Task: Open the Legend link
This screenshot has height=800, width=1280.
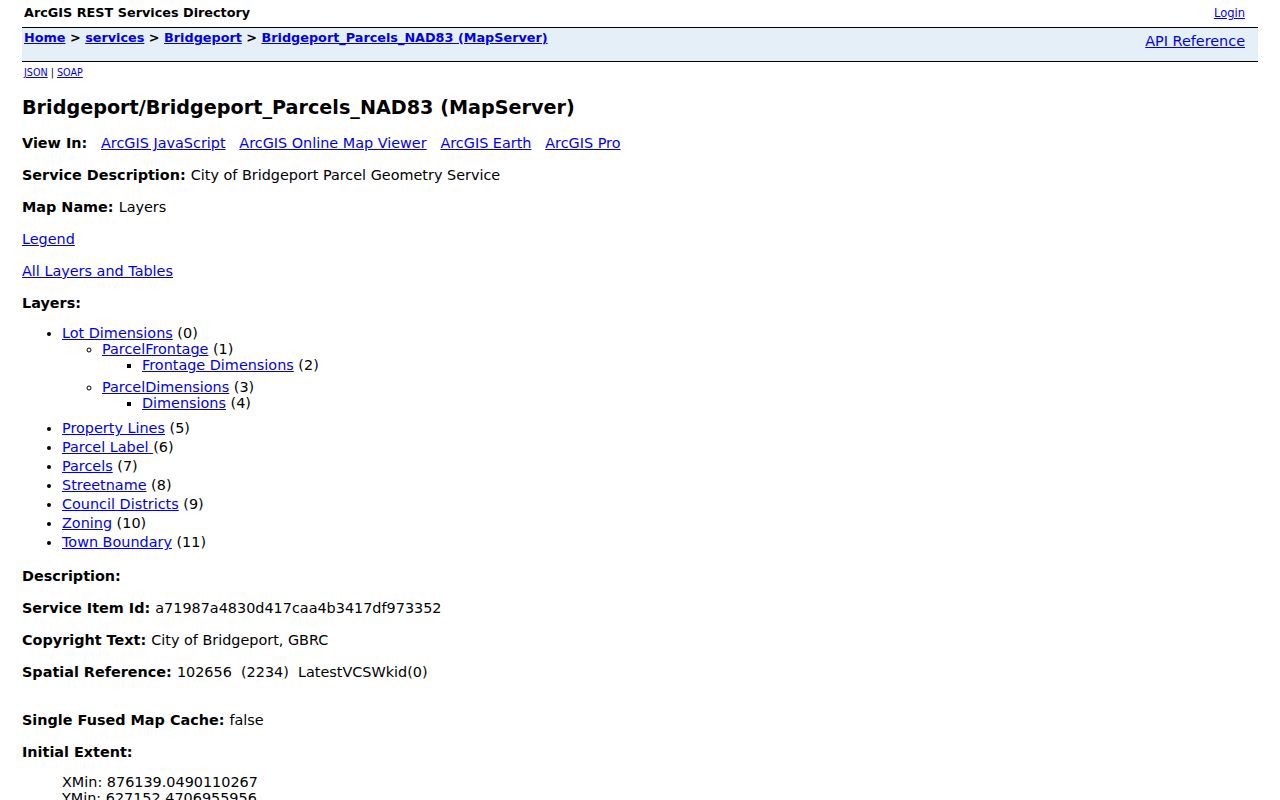Action: [48, 239]
